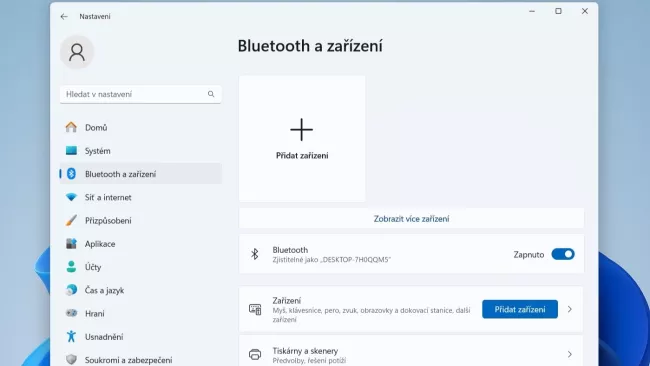This screenshot has width=650, height=366.
Task: Click the Tiskárny a skenery printer icon
Action: 255,354
